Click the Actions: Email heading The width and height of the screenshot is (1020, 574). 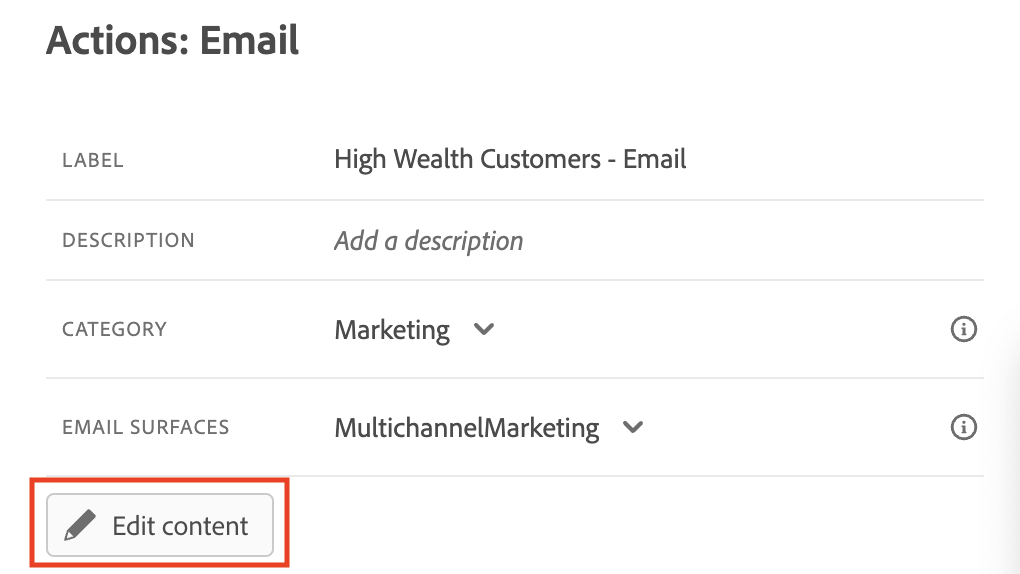coord(172,40)
